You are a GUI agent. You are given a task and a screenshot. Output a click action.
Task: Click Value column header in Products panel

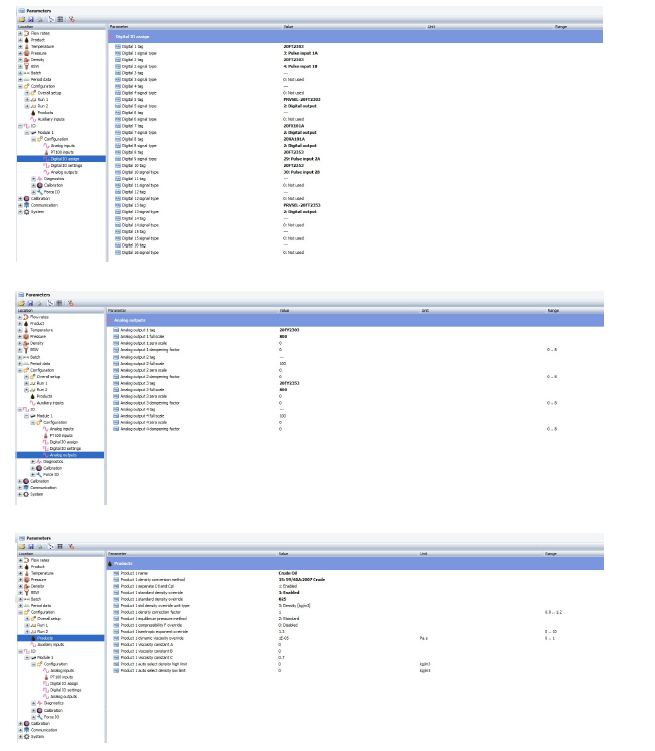[x=283, y=554]
